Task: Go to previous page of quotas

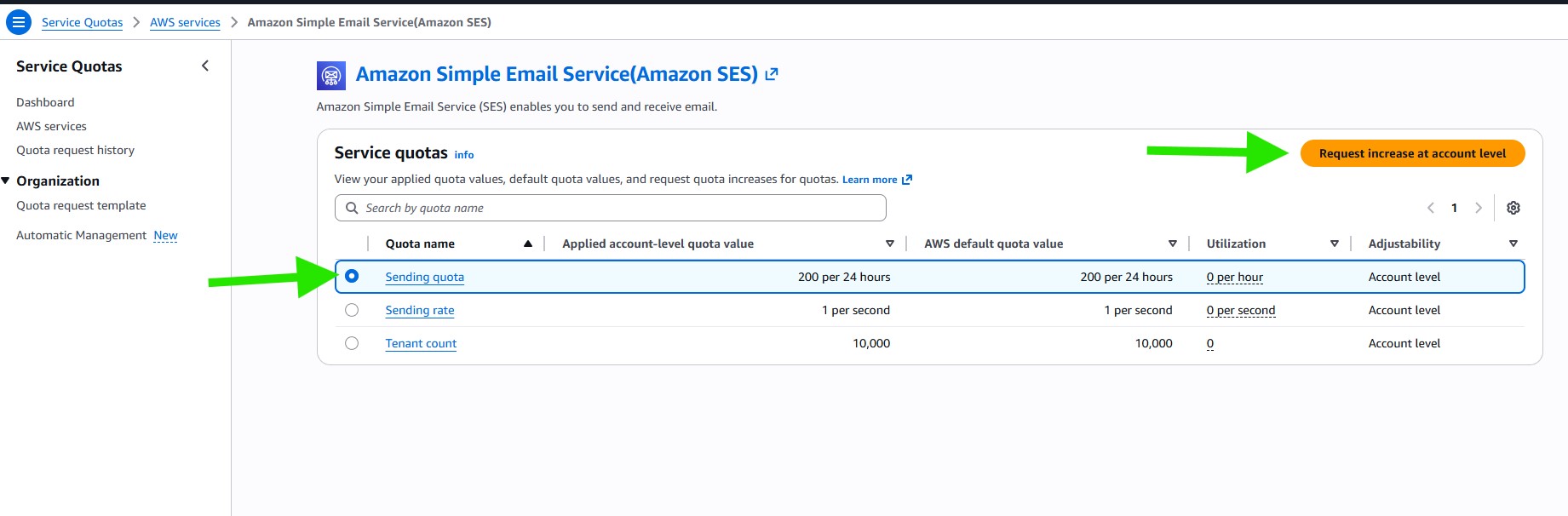Action: point(1431,208)
